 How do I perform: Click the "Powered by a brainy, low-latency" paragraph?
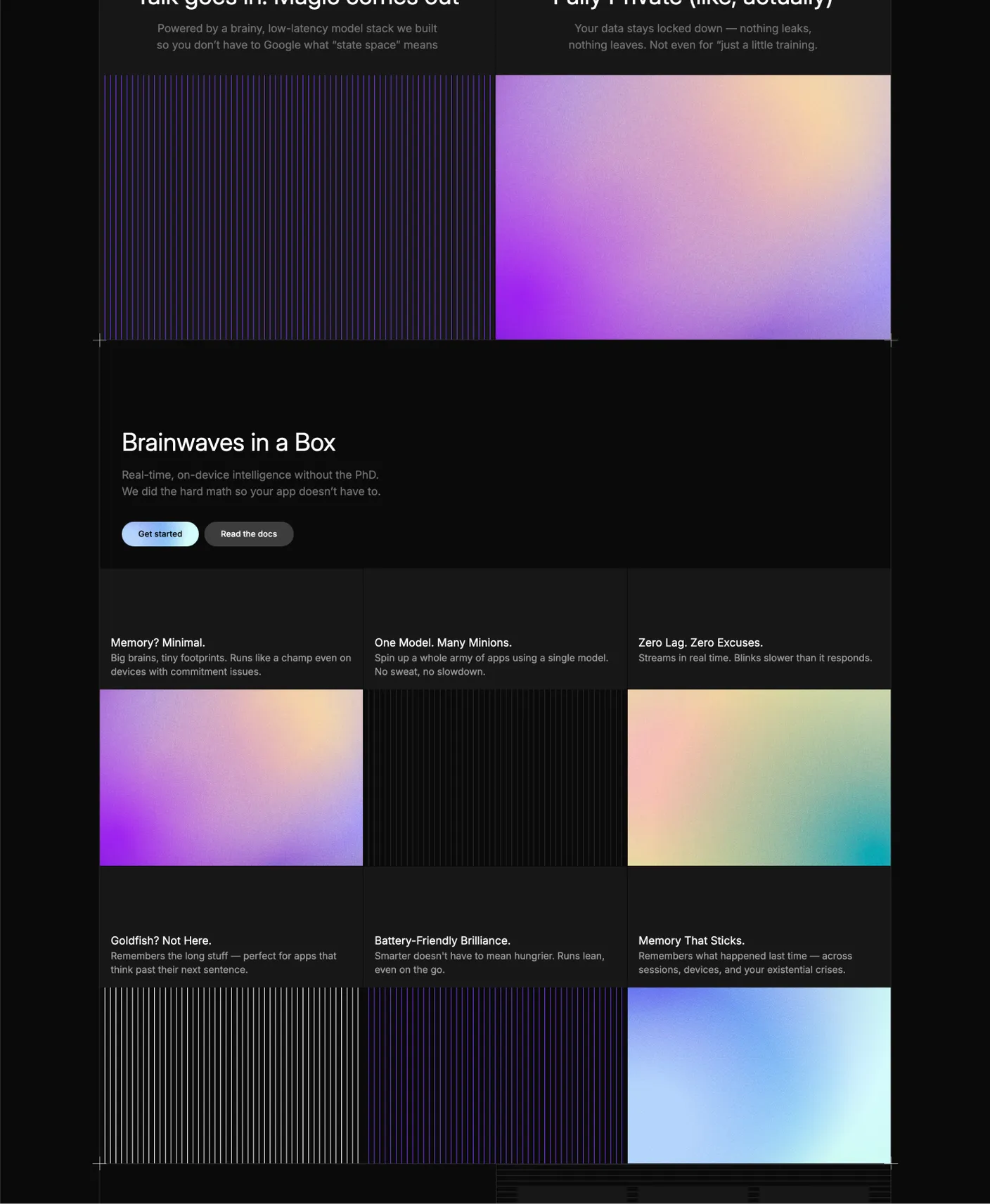coord(297,37)
